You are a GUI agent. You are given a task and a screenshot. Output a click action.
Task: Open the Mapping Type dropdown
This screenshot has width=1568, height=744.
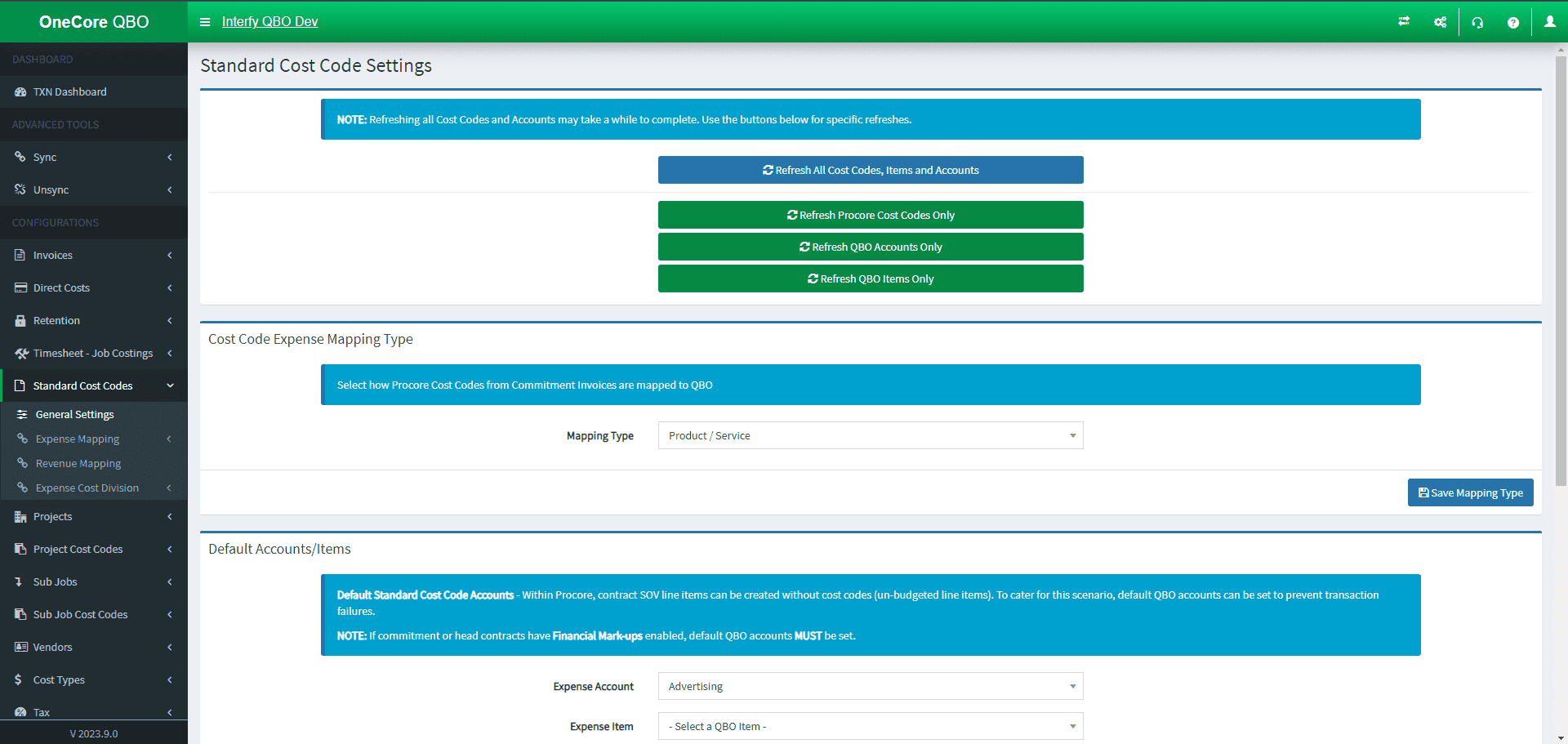tap(870, 435)
